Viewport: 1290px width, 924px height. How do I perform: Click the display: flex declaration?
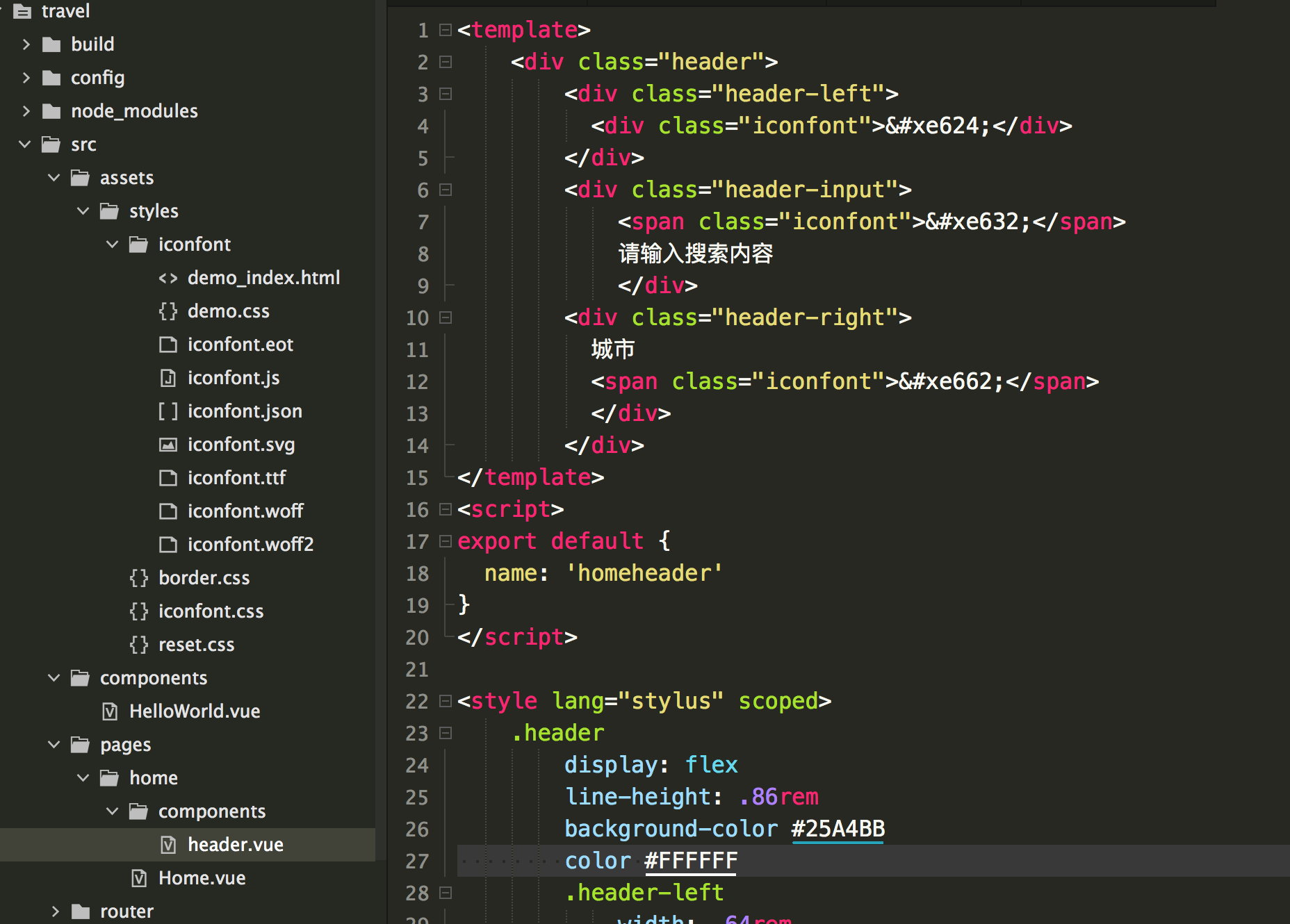coord(651,765)
